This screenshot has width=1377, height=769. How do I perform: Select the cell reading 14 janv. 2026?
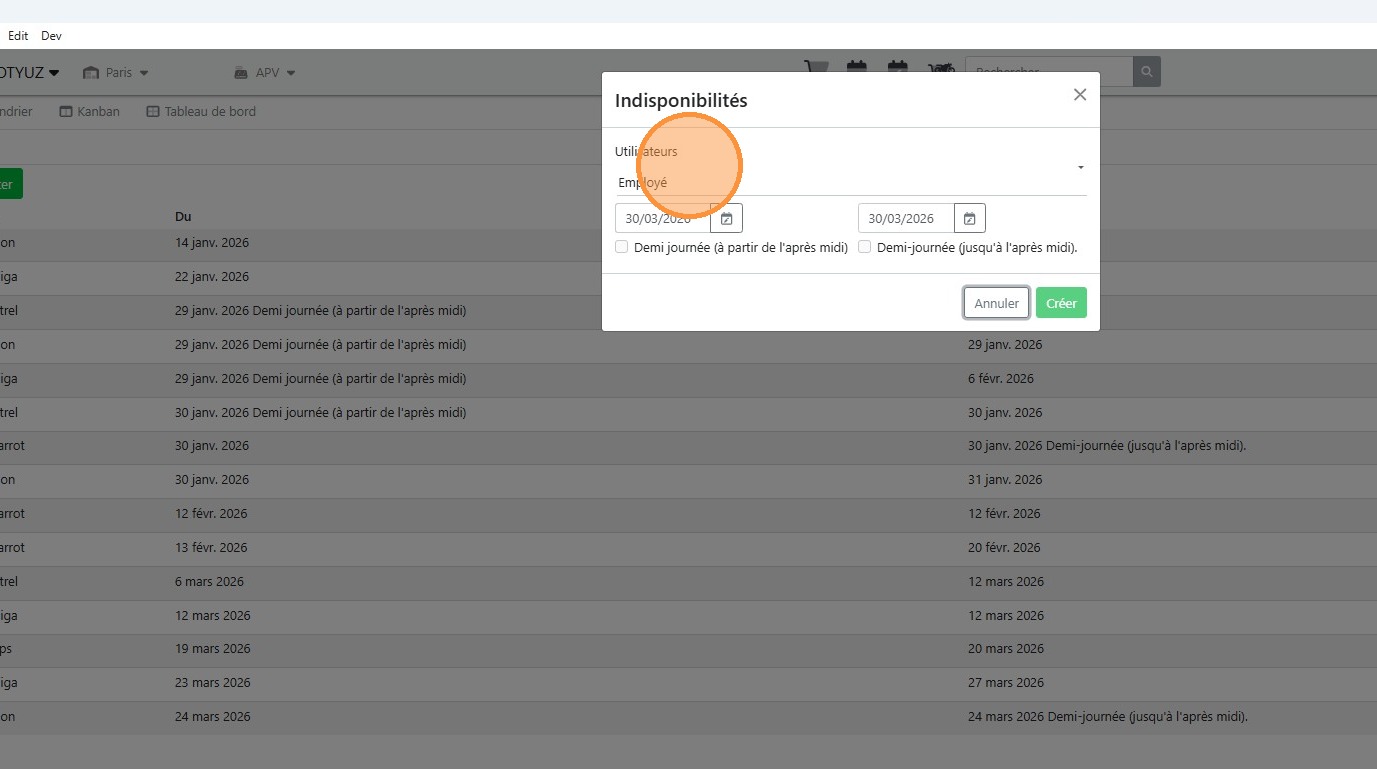pyautogui.click(x=212, y=243)
